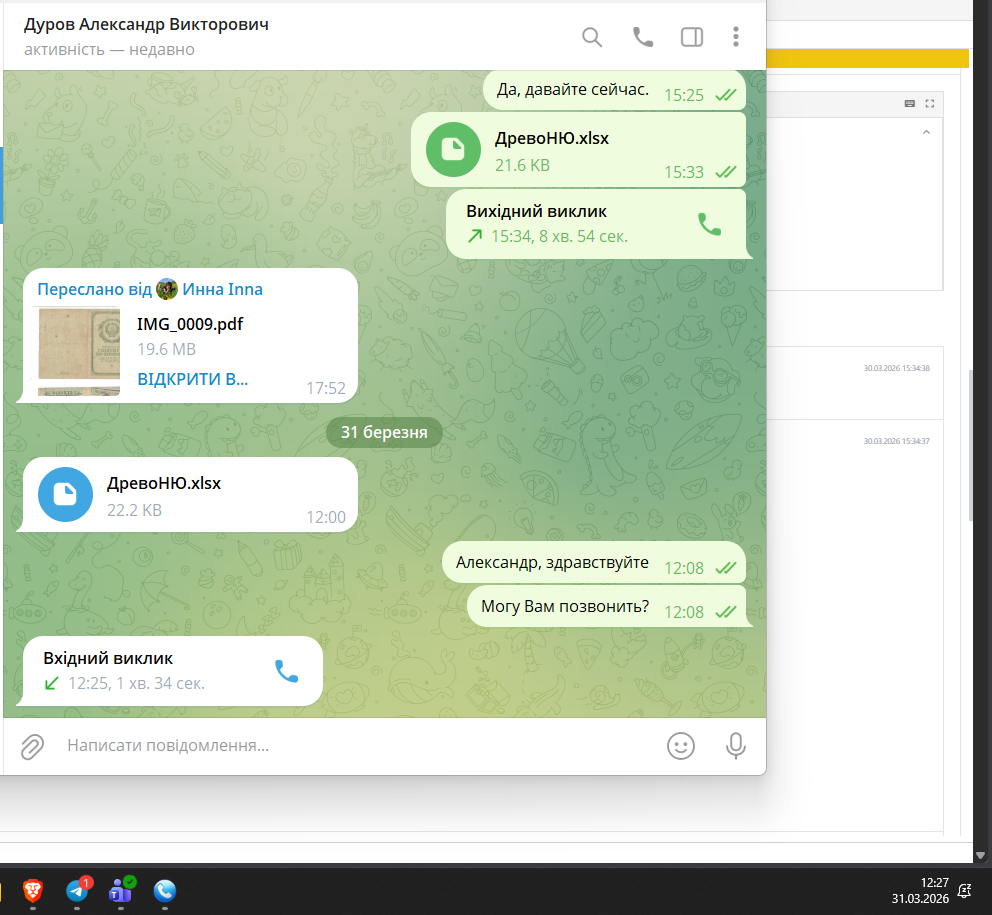
Task: Click the ВІДКРИТИ В... link
Action: 192,379
